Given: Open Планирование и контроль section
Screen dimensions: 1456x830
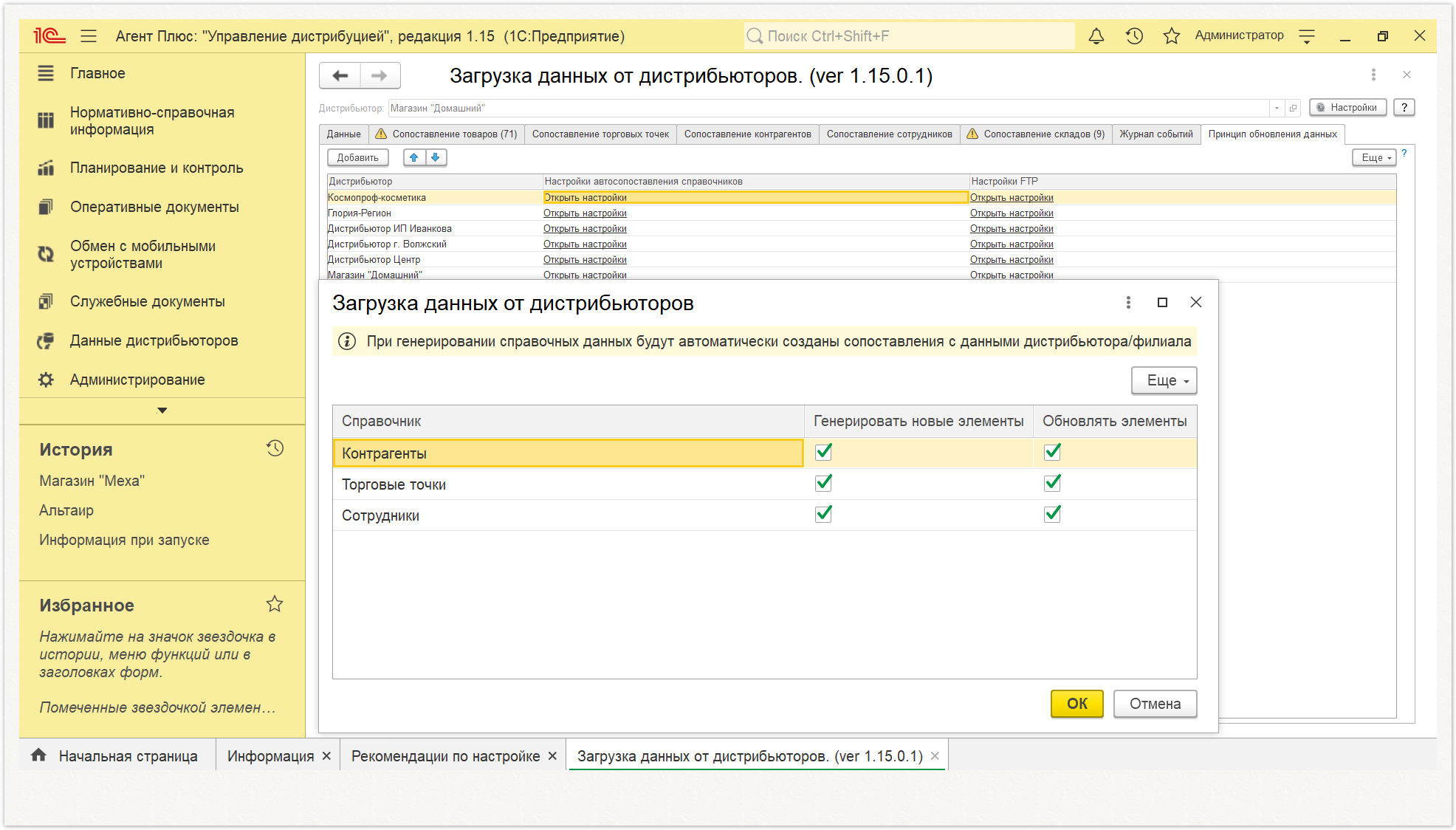Looking at the screenshot, I should (157, 168).
